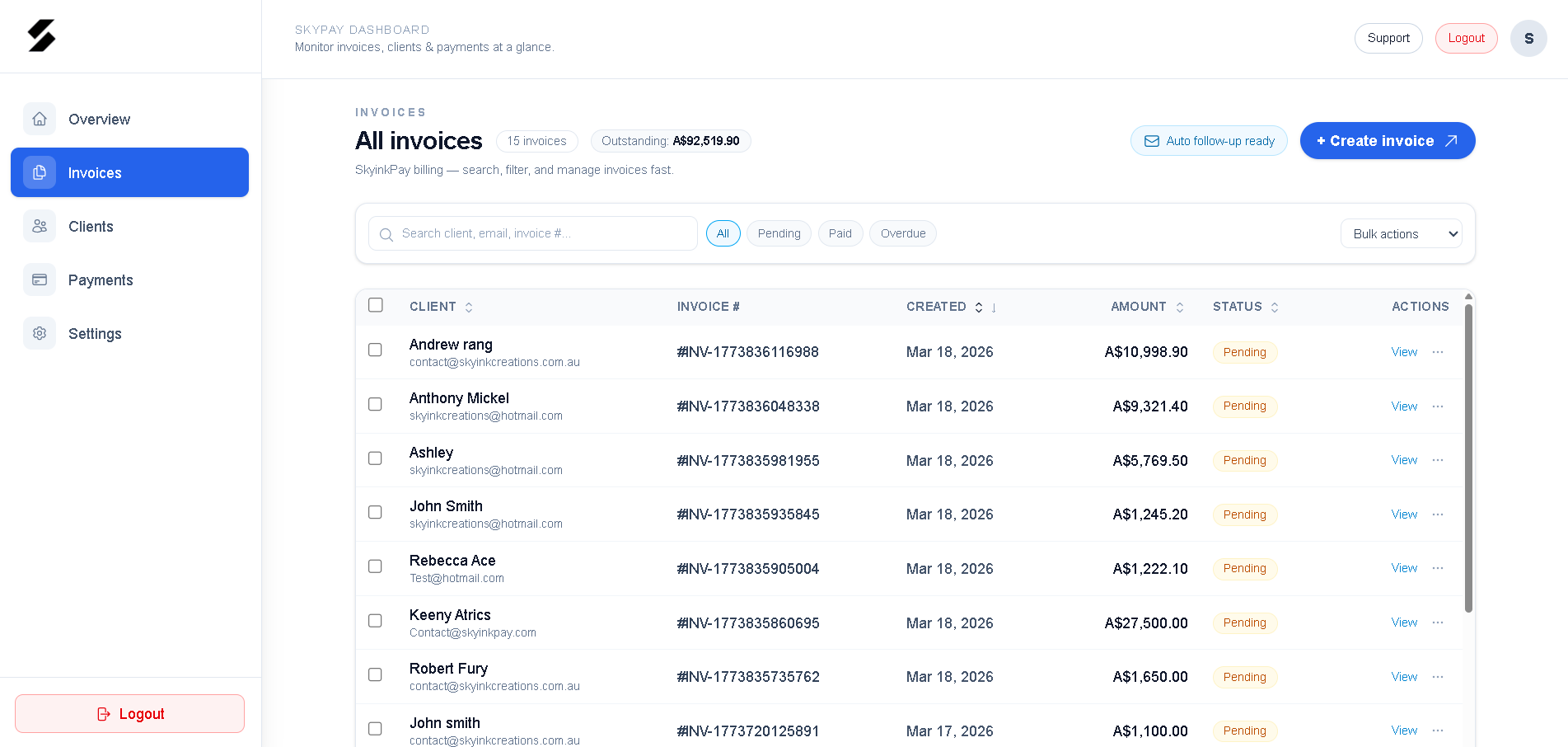Tick the checkbox for Rebecca Ace

click(375, 566)
